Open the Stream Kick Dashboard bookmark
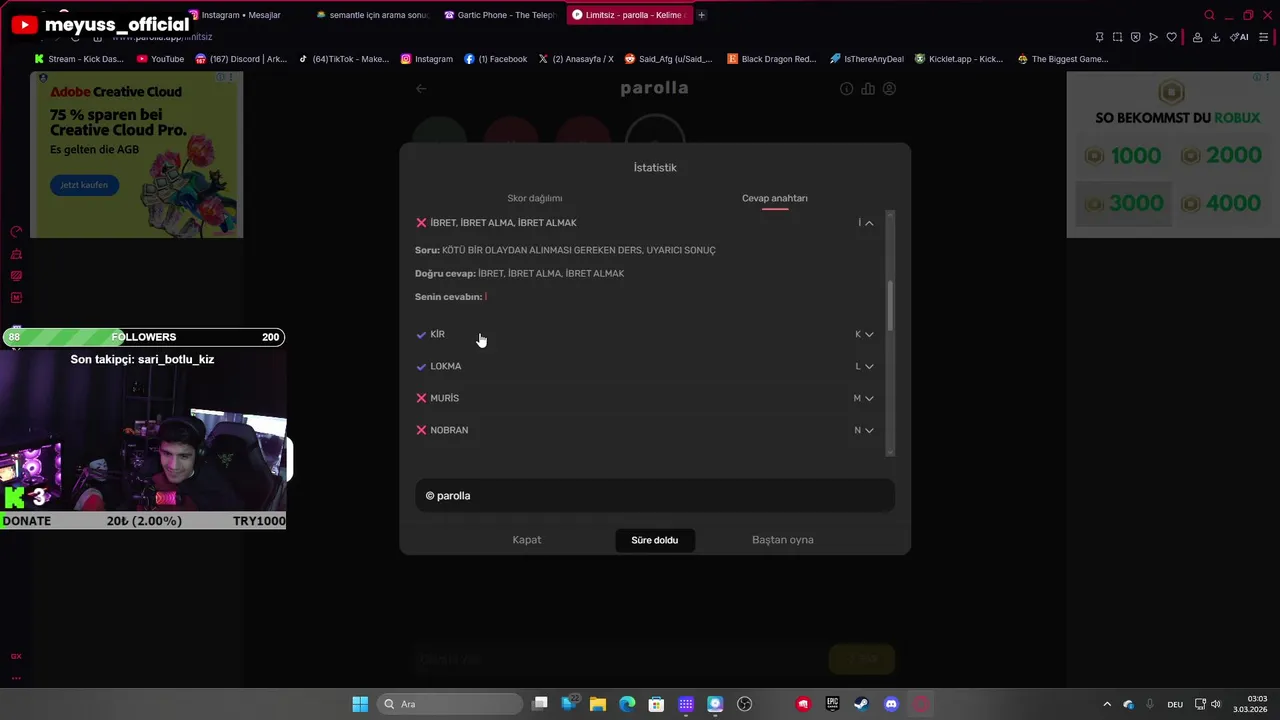This screenshot has height=720, width=1280. [80, 59]
